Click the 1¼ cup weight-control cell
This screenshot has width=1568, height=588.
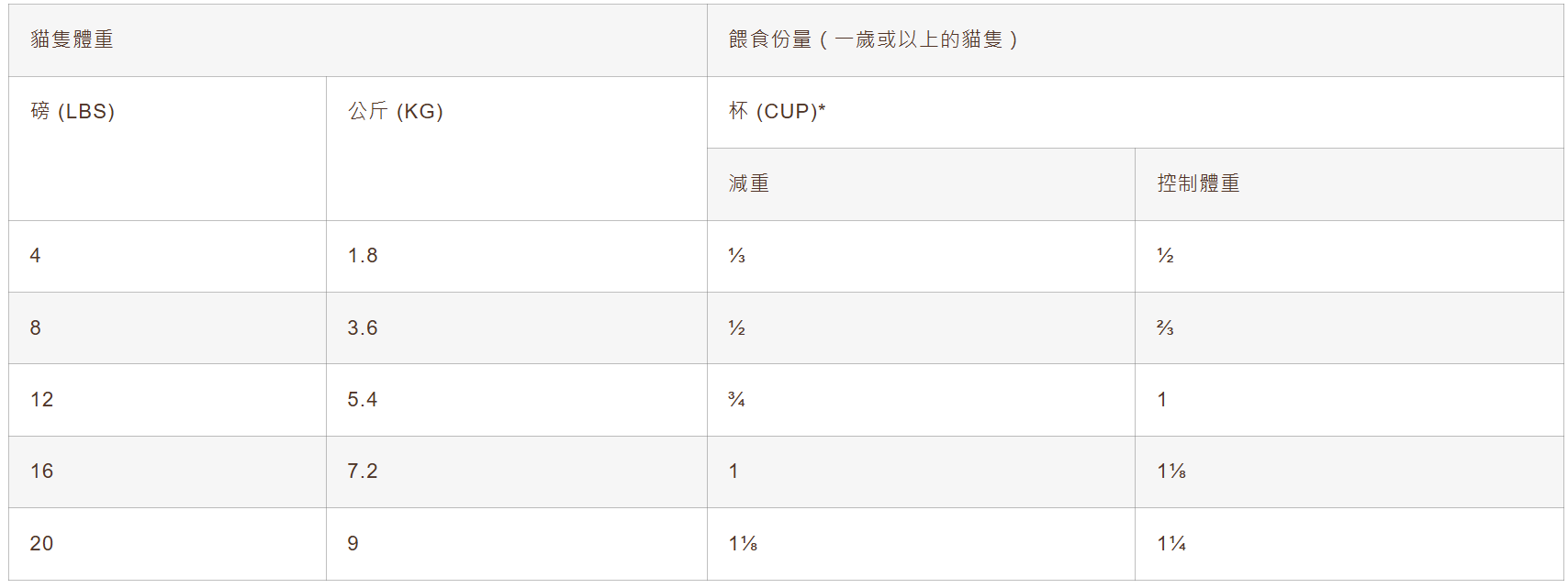coord(1171,543)
